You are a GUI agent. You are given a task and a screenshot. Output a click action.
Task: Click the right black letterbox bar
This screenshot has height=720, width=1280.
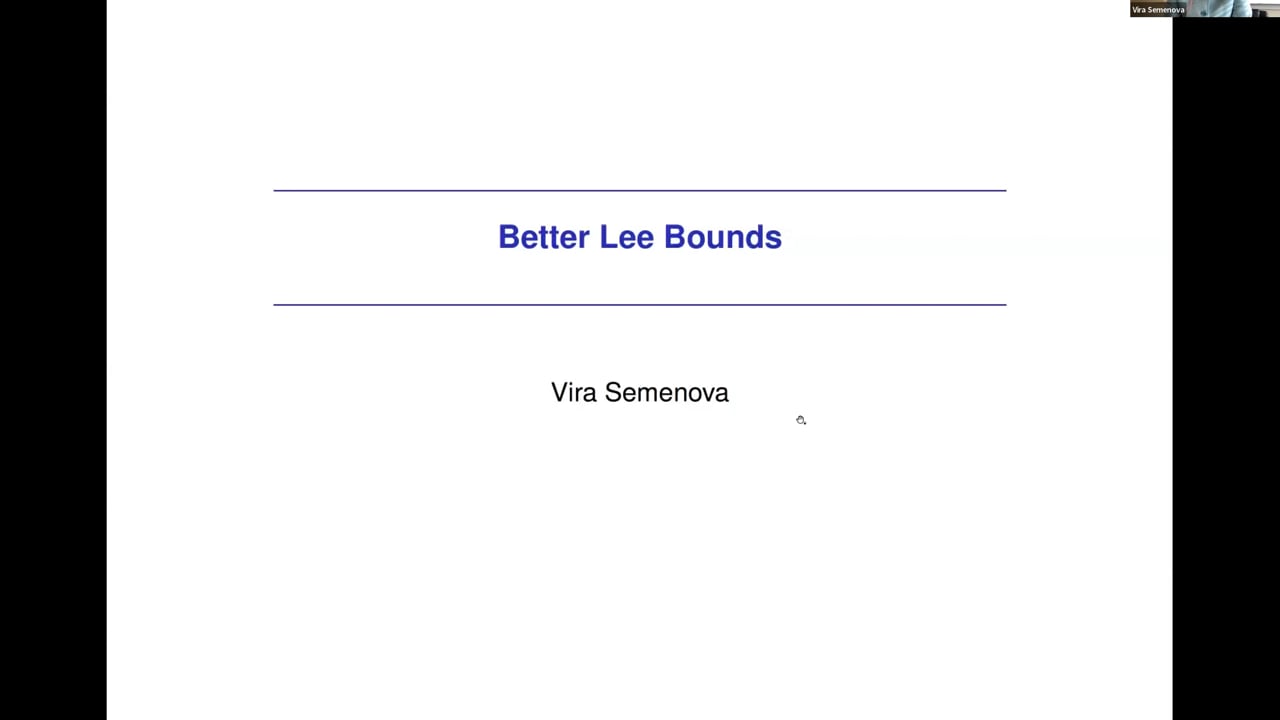[x=1226, y=360]
